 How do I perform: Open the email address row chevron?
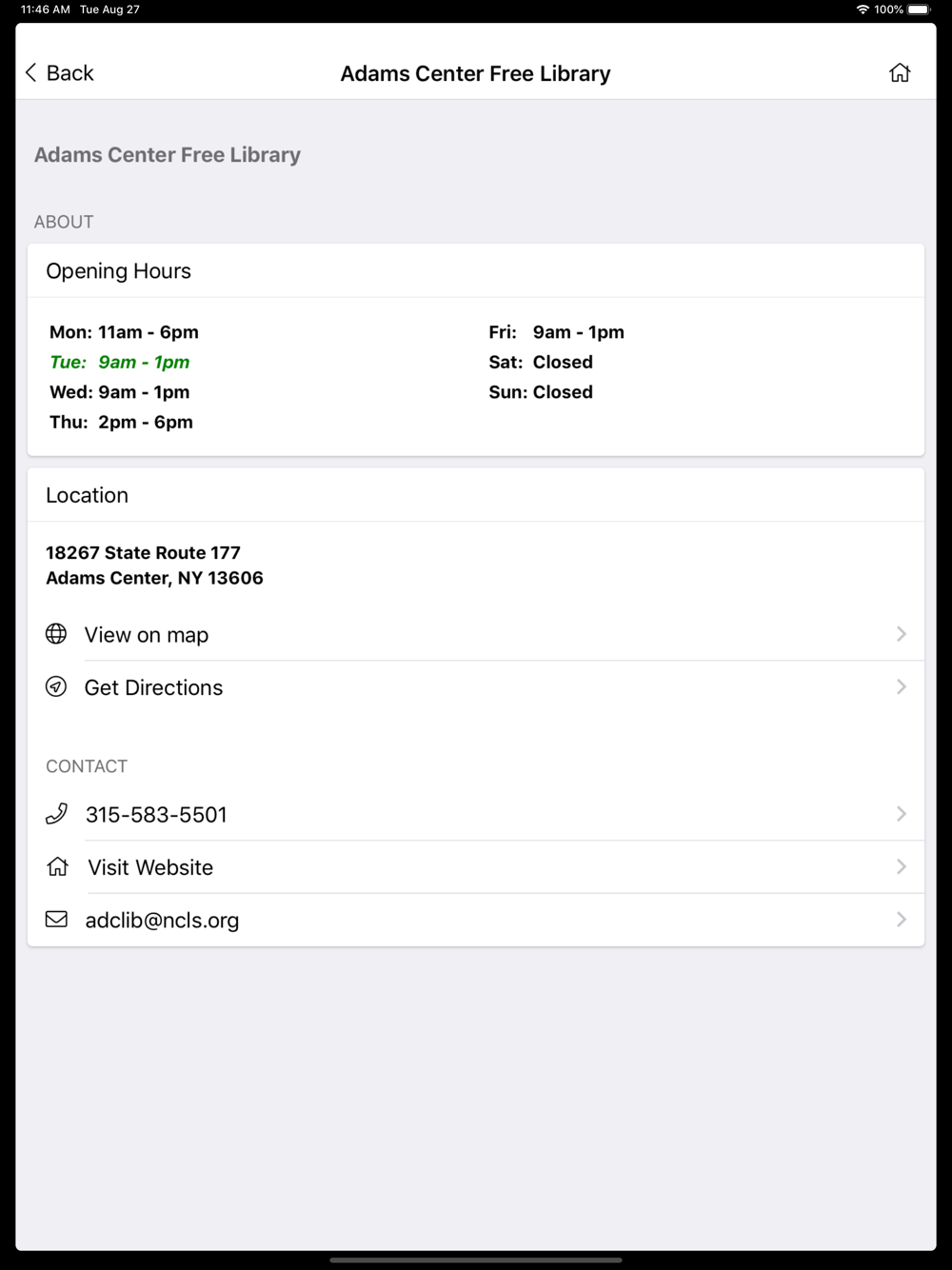click(x=901, y=920)
